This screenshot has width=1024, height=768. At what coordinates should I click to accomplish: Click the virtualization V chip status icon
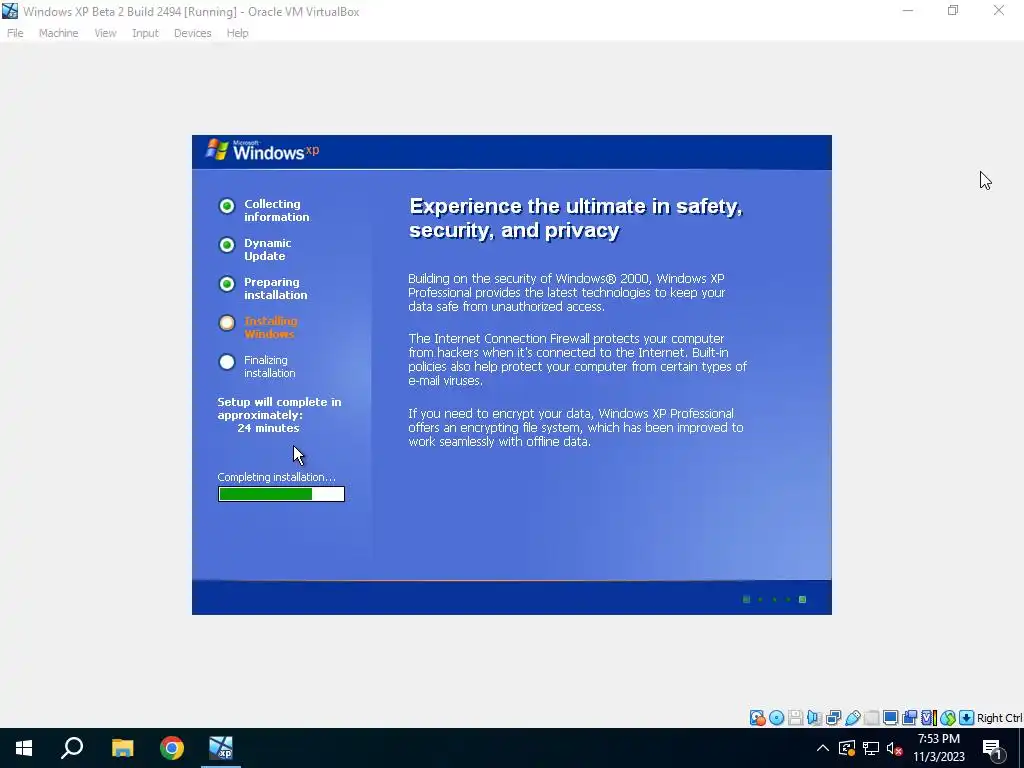tap(929, 718)
